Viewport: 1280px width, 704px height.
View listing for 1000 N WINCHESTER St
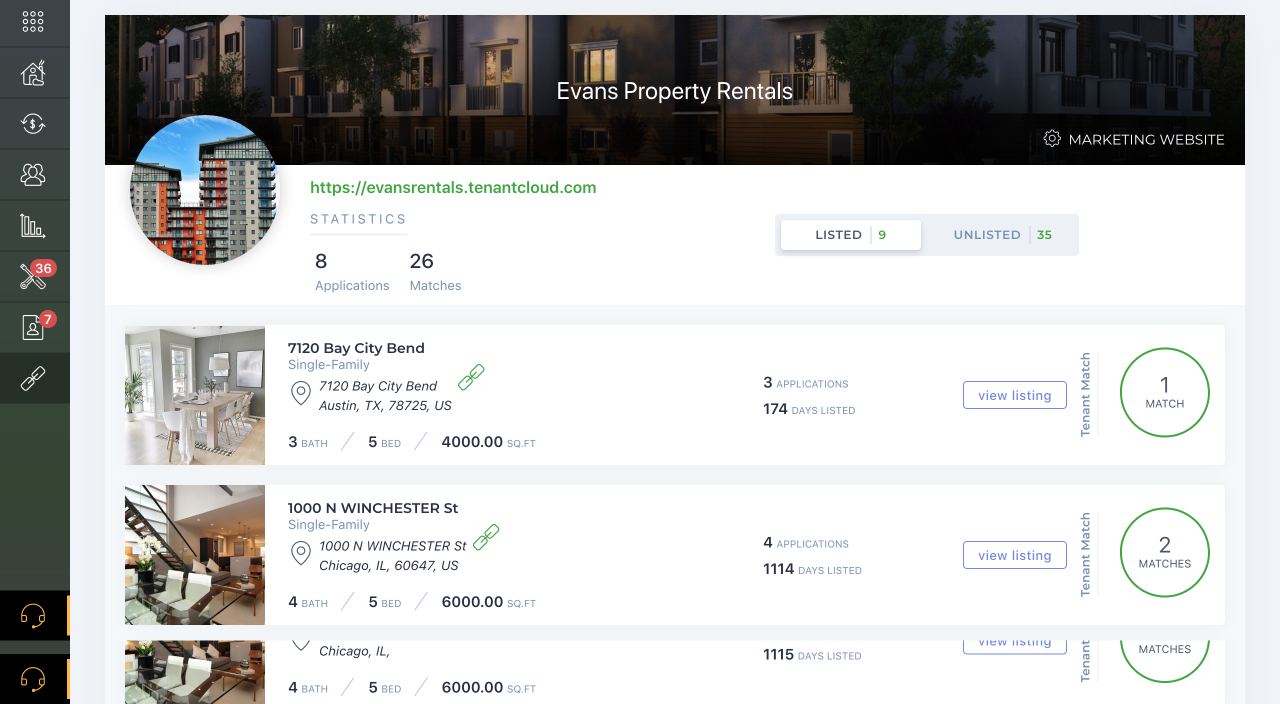[1014, 555]
